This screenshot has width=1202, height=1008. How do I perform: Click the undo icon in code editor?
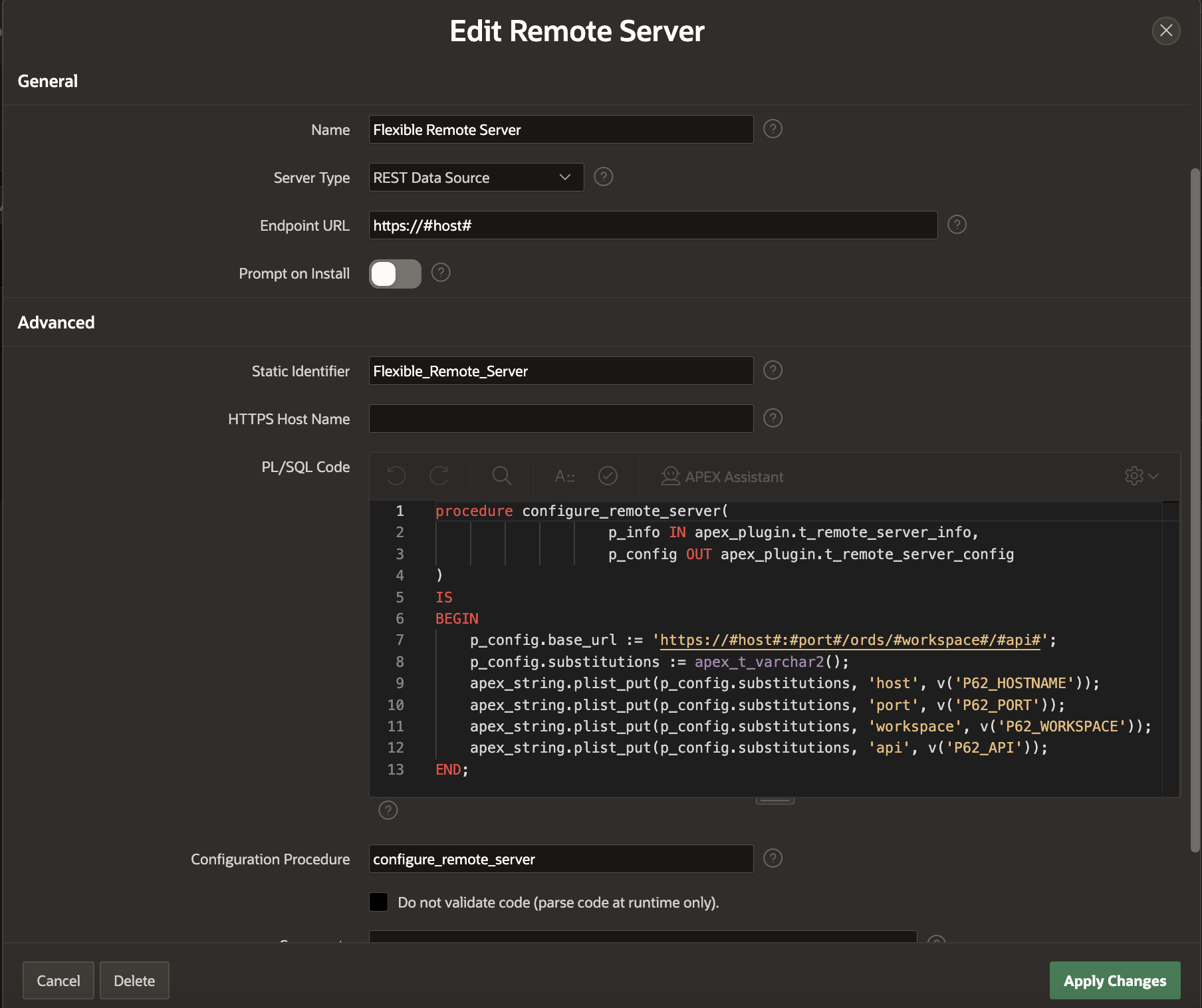(x=396, y=476)
